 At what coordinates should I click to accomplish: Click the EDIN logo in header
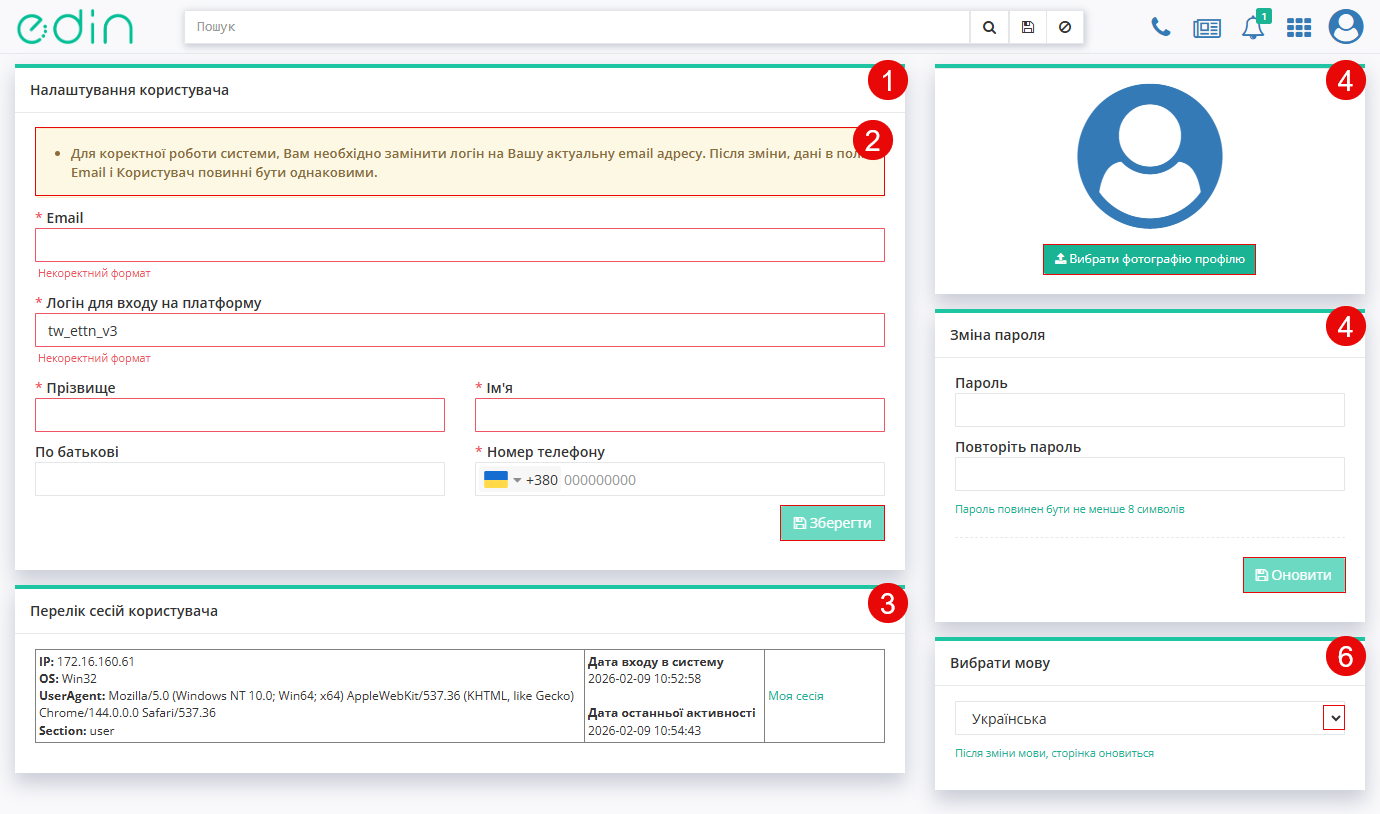click(x=74, y=27)
